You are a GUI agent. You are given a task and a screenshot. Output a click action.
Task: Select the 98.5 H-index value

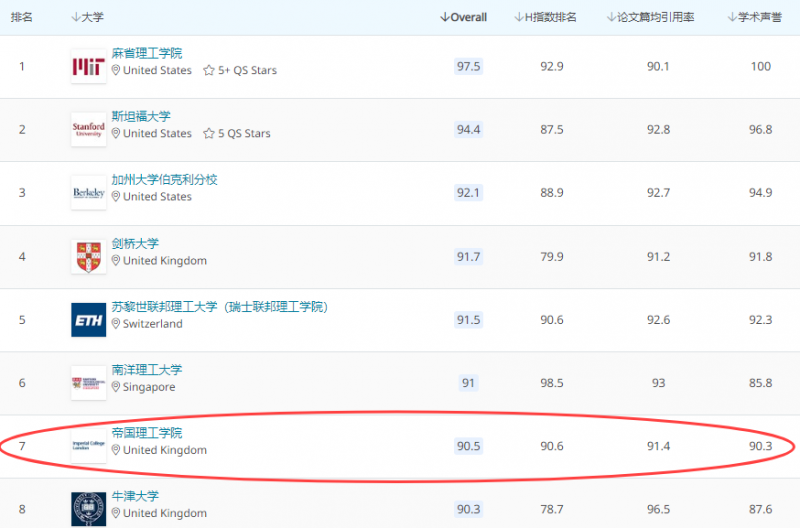click(x=552, y=383)
